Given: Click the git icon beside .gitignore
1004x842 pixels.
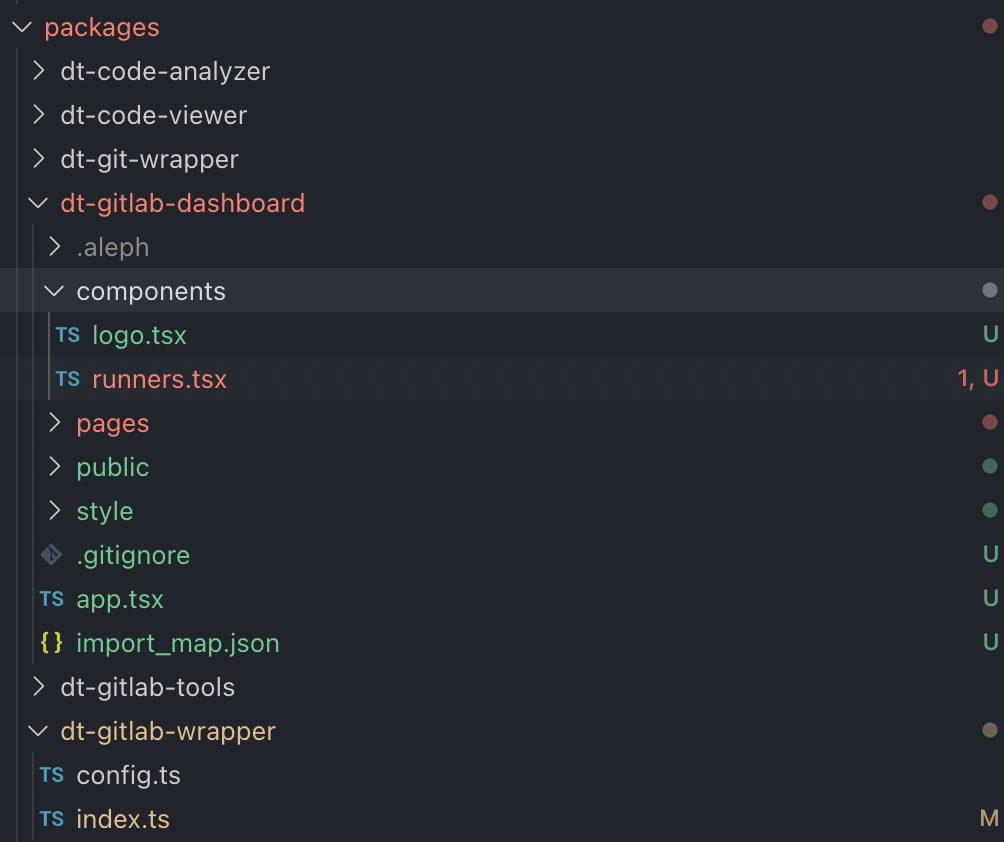Looking at the screenshot, I should [x=51, y=554].
